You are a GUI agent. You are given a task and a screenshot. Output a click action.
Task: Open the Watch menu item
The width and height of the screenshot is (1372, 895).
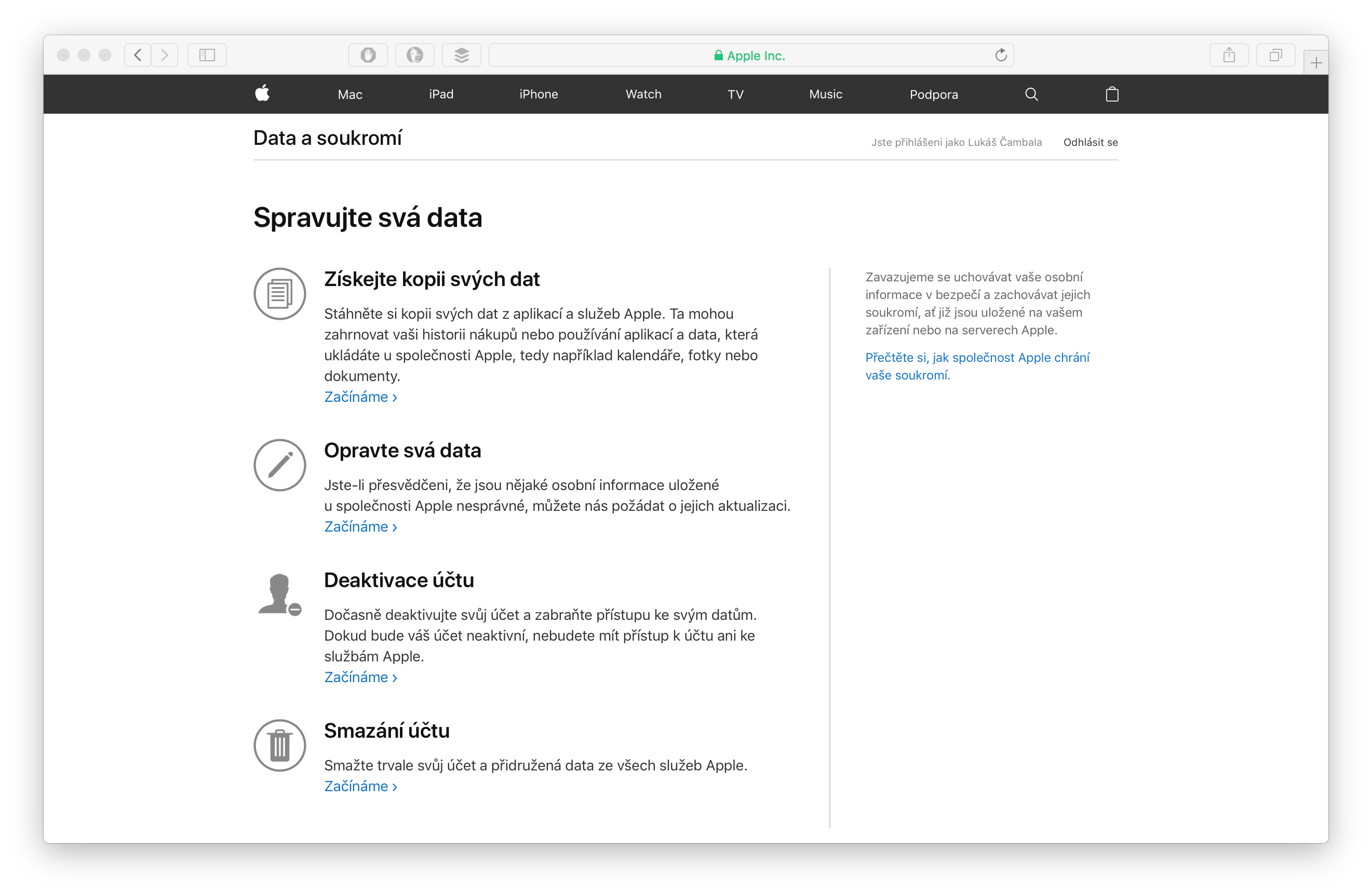(x=643, y=94)
